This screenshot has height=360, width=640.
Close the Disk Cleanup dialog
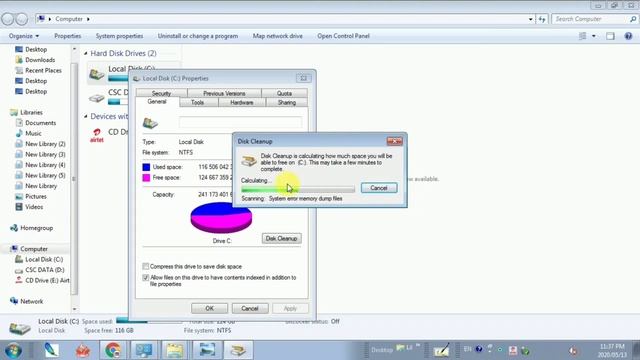(394, 141)
